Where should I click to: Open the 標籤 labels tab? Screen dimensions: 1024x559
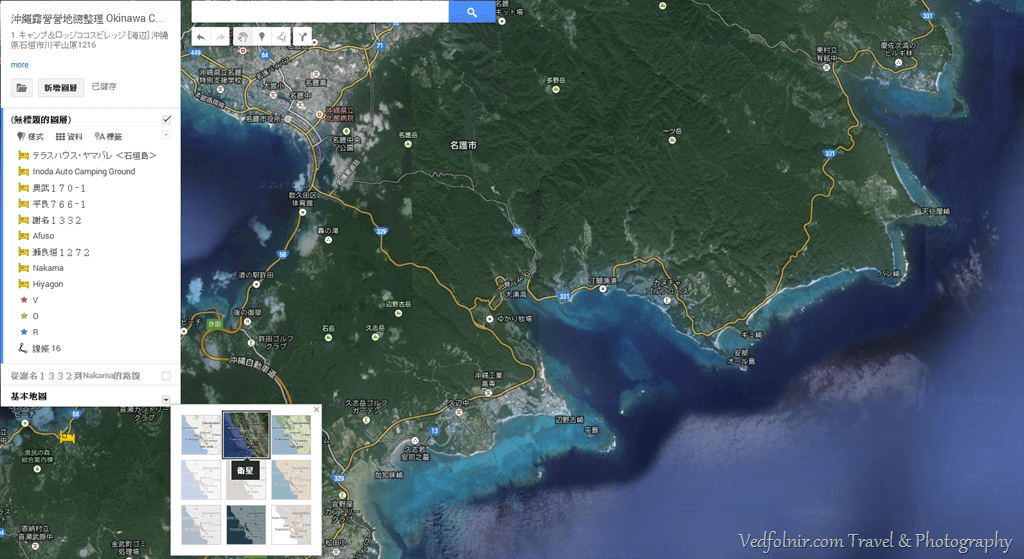[x=108, y=136]
